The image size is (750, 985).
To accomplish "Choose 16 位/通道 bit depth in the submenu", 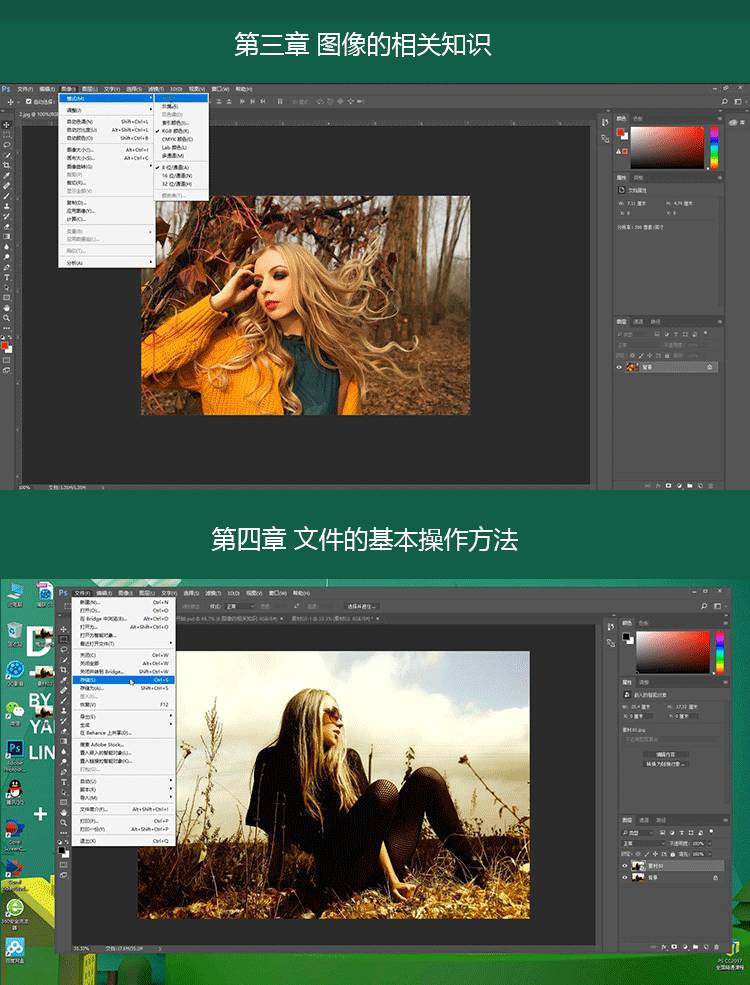I will click(182, 176).
